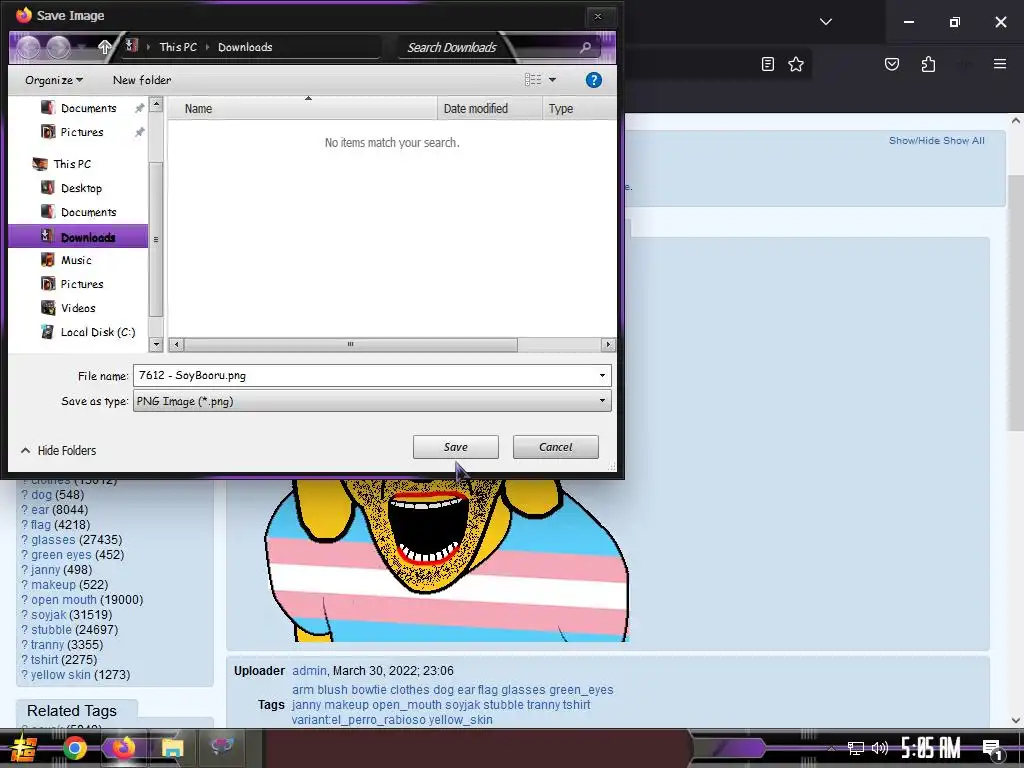
Task: Click the File name text field
Action: [364, 376]
